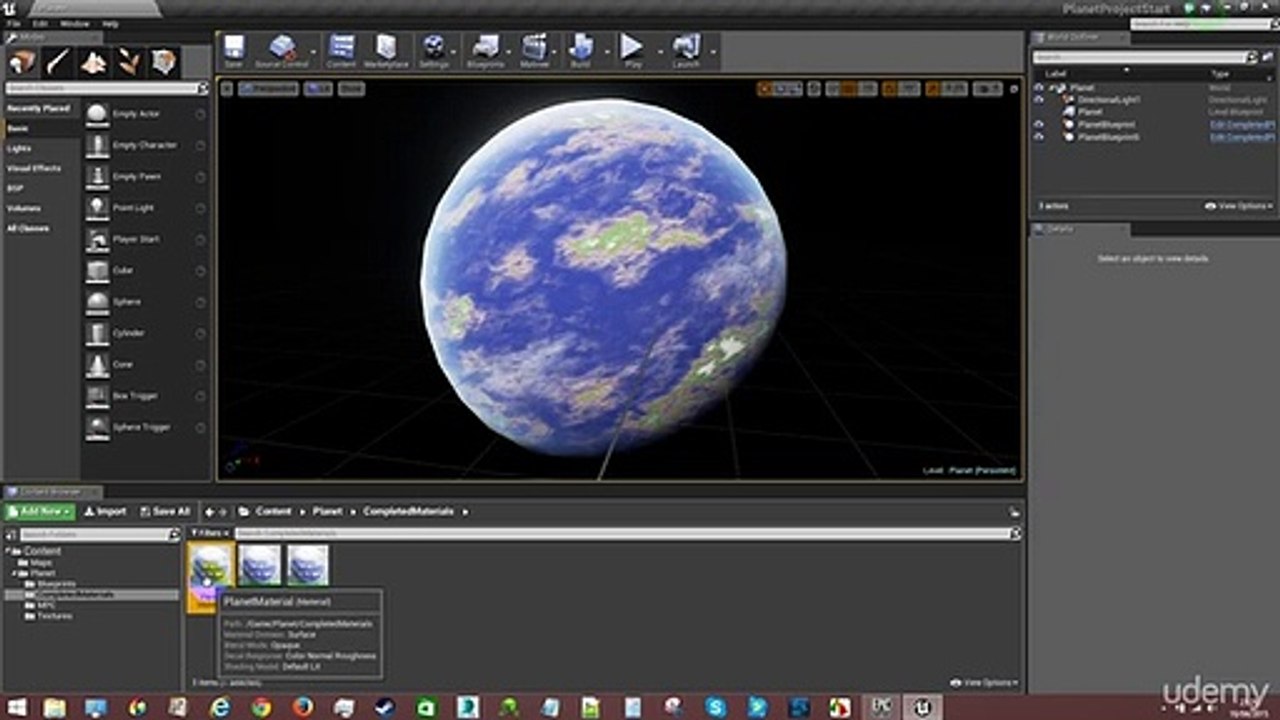Screen dimensions: 1280x720
Task: Open the Filters dropdown in Content Browser
Action: coord(210,534)
